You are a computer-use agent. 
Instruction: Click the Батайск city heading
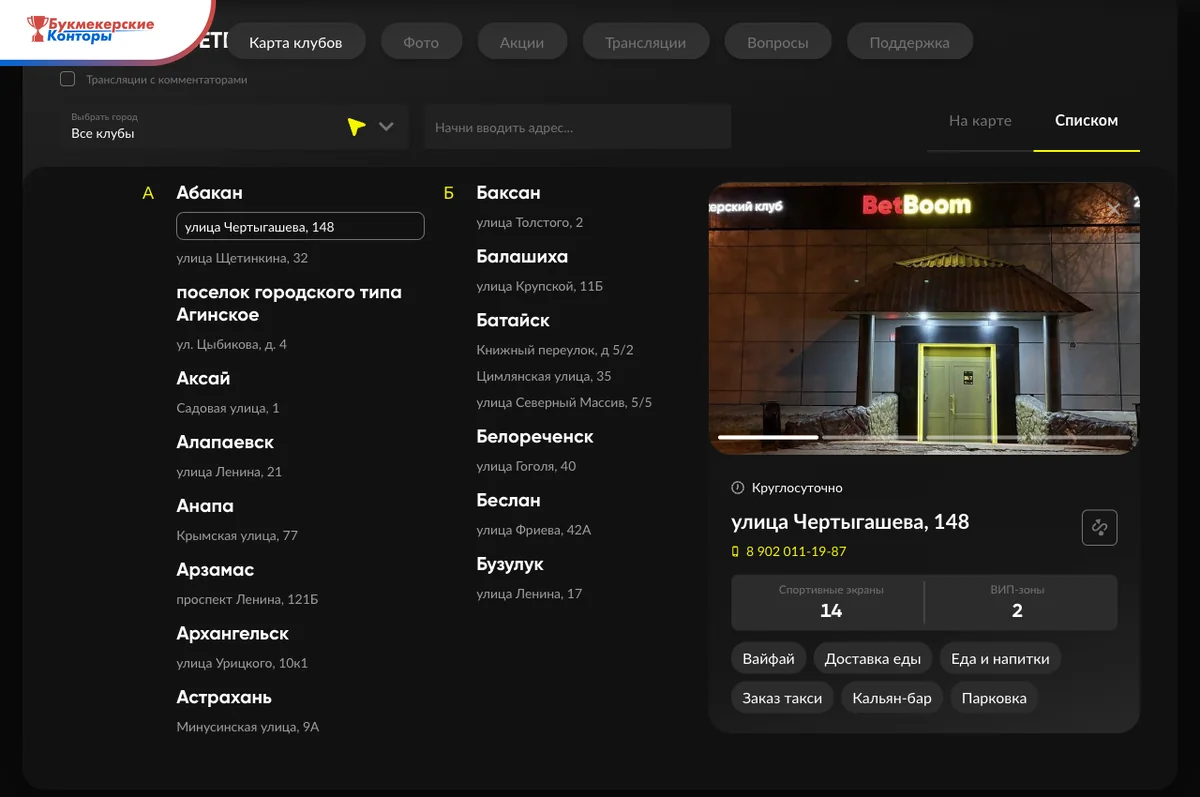click(513, 321)
